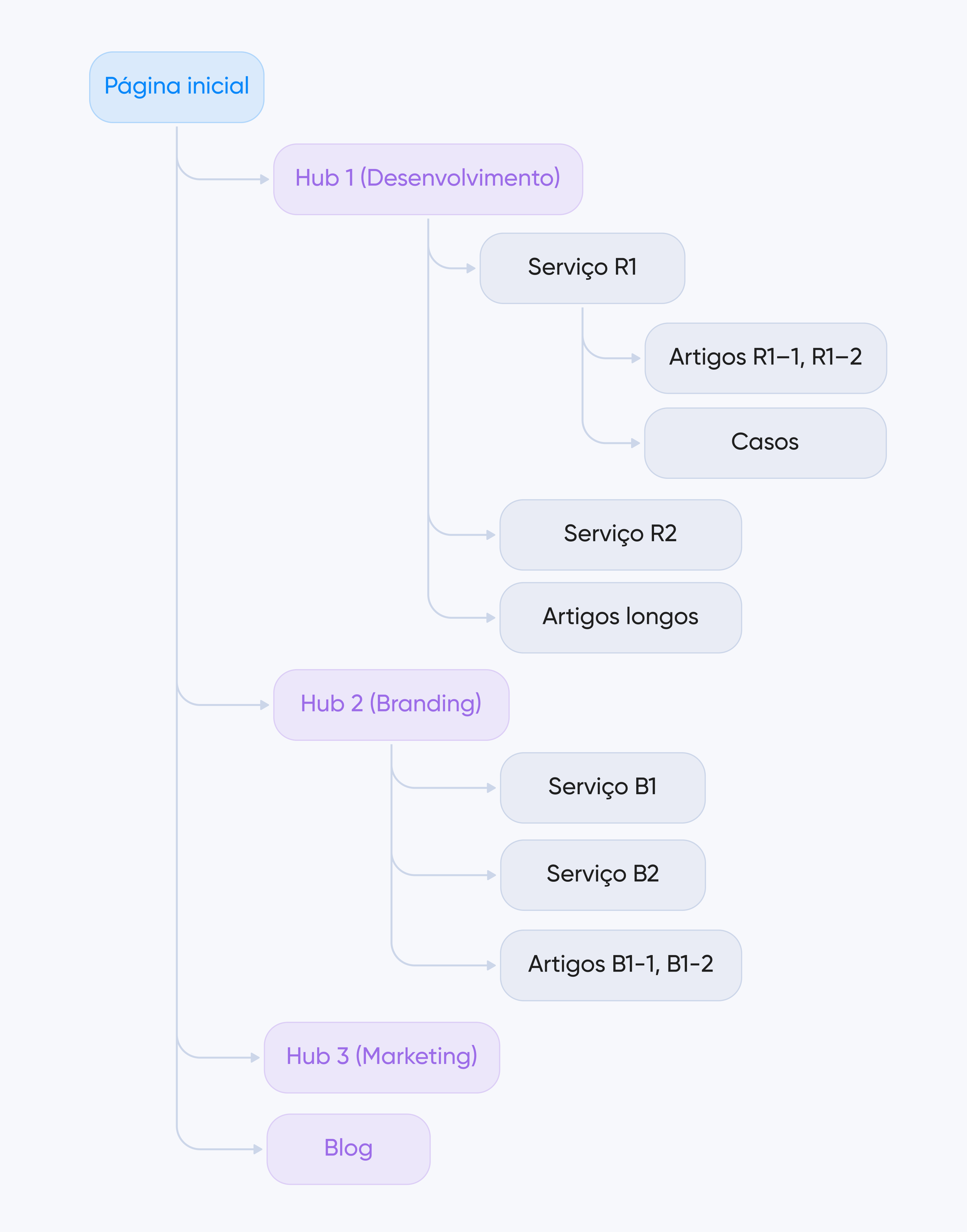Select the Artigos B1-1, B1-2 node
The height and width of the screenshot is (1232, 967).
pos(620,965)
